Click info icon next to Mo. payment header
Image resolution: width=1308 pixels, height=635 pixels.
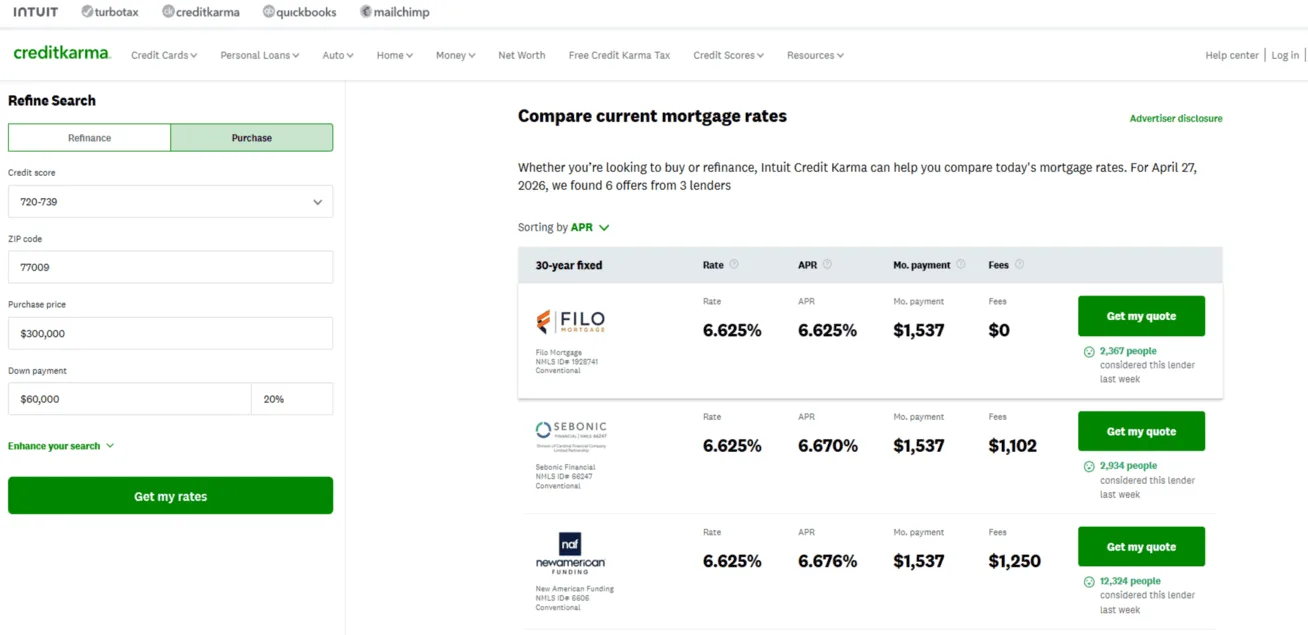[x=961, y=265]
